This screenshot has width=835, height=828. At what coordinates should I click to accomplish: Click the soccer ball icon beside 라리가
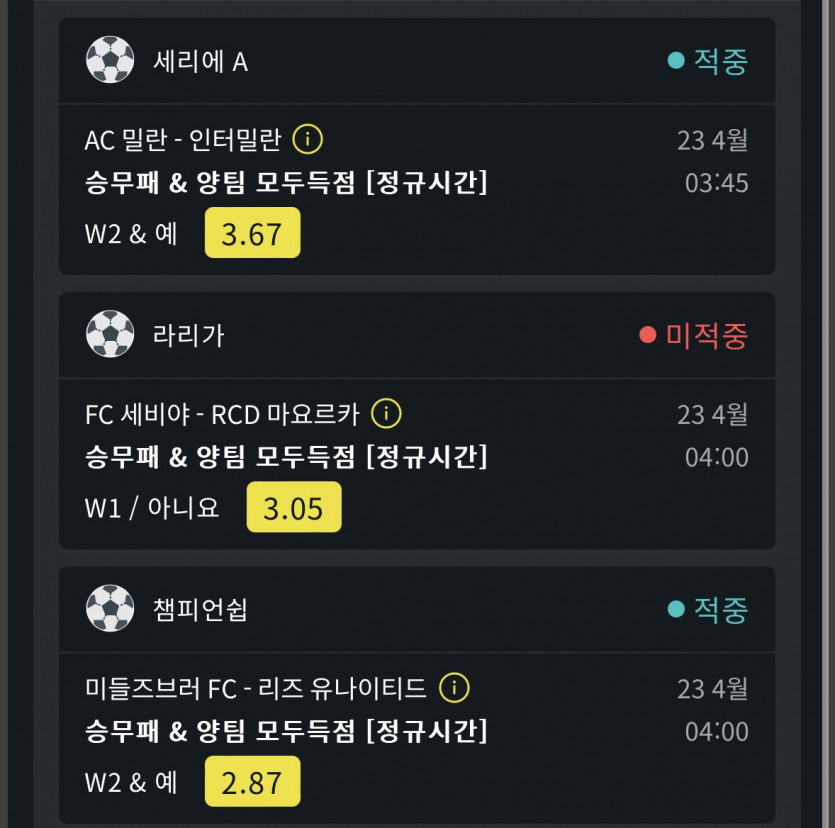point(110,334)
